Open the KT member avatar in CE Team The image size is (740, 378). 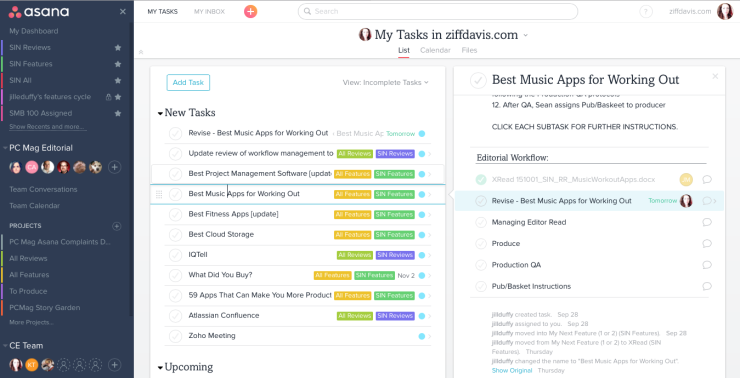click(x=32, y=365)
